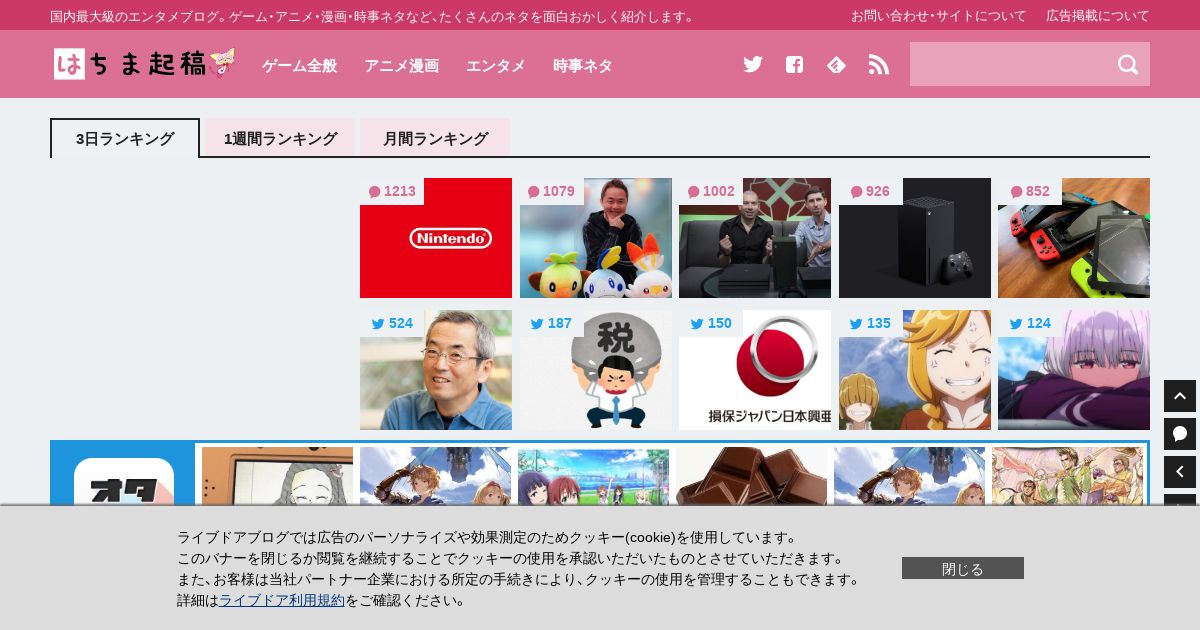Viewport: 1200px width, 630px height.
Task: Click the はちま起稿 site logo
Action: 145,64
